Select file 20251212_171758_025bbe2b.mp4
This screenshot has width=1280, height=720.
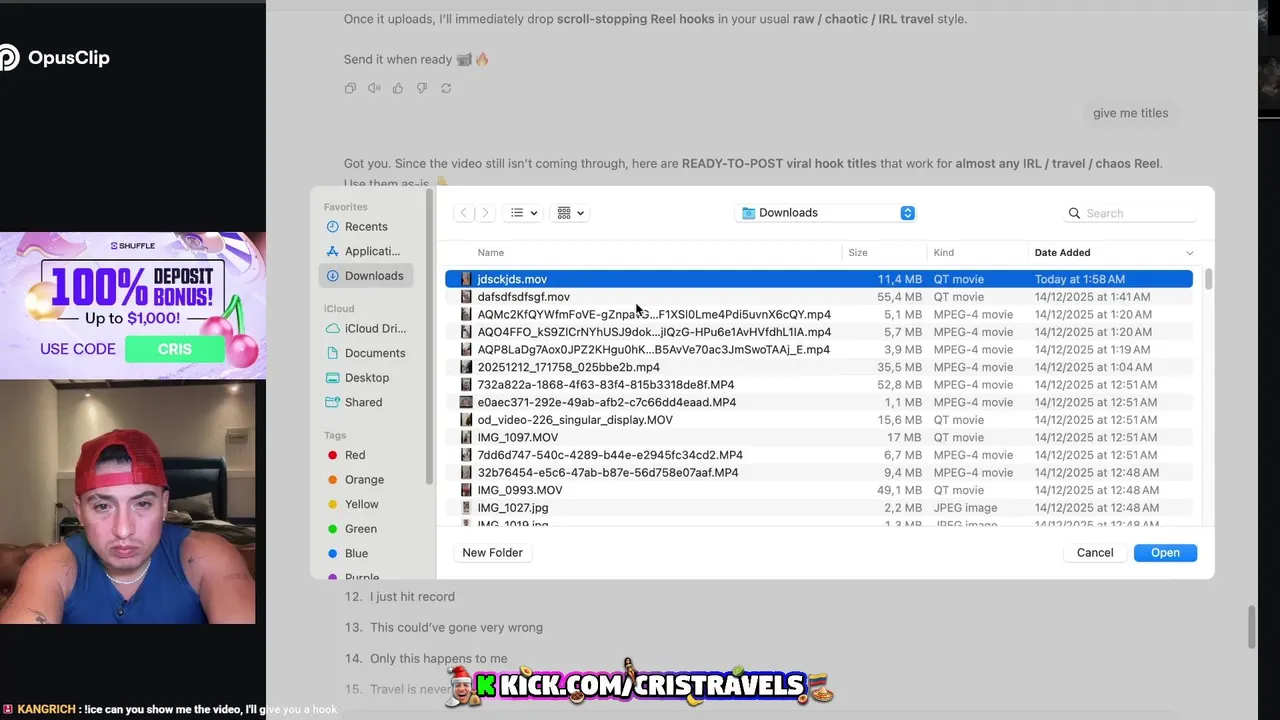tap(819, 367)
